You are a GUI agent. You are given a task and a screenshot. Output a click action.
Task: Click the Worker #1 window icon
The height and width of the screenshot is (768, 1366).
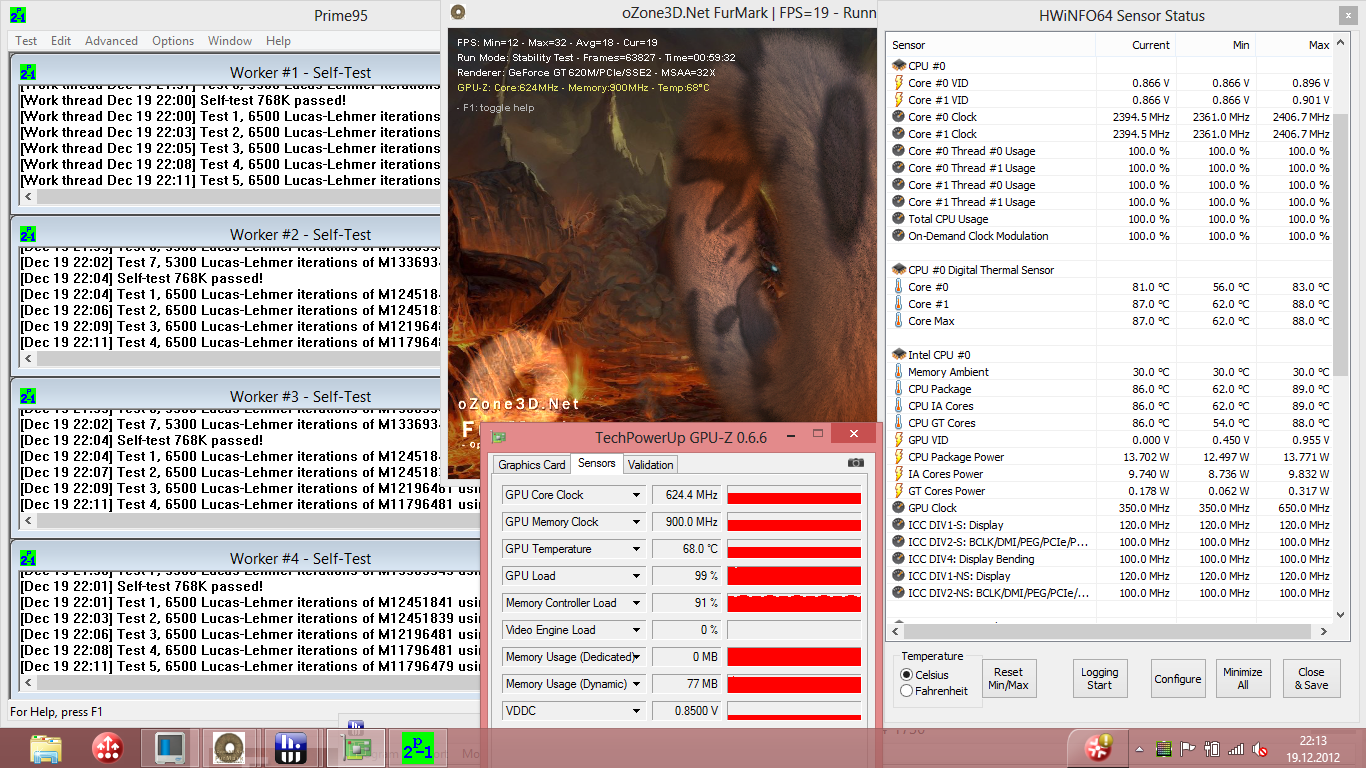pos(28,72)
